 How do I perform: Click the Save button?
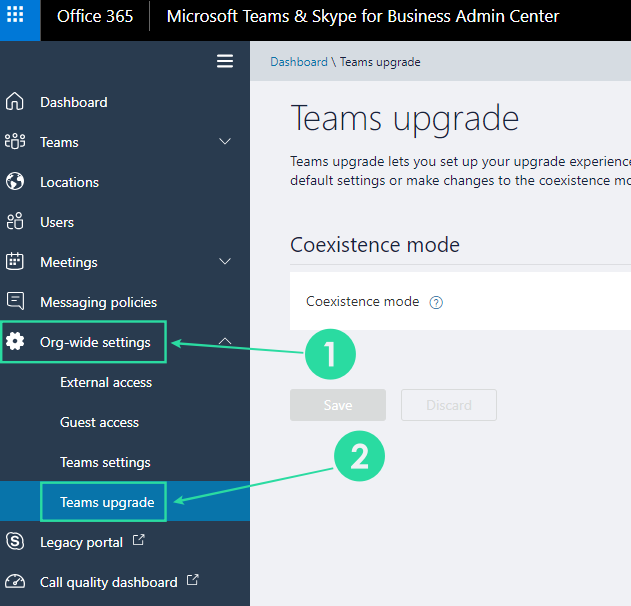pyautogui.click(x=338, y=405)
